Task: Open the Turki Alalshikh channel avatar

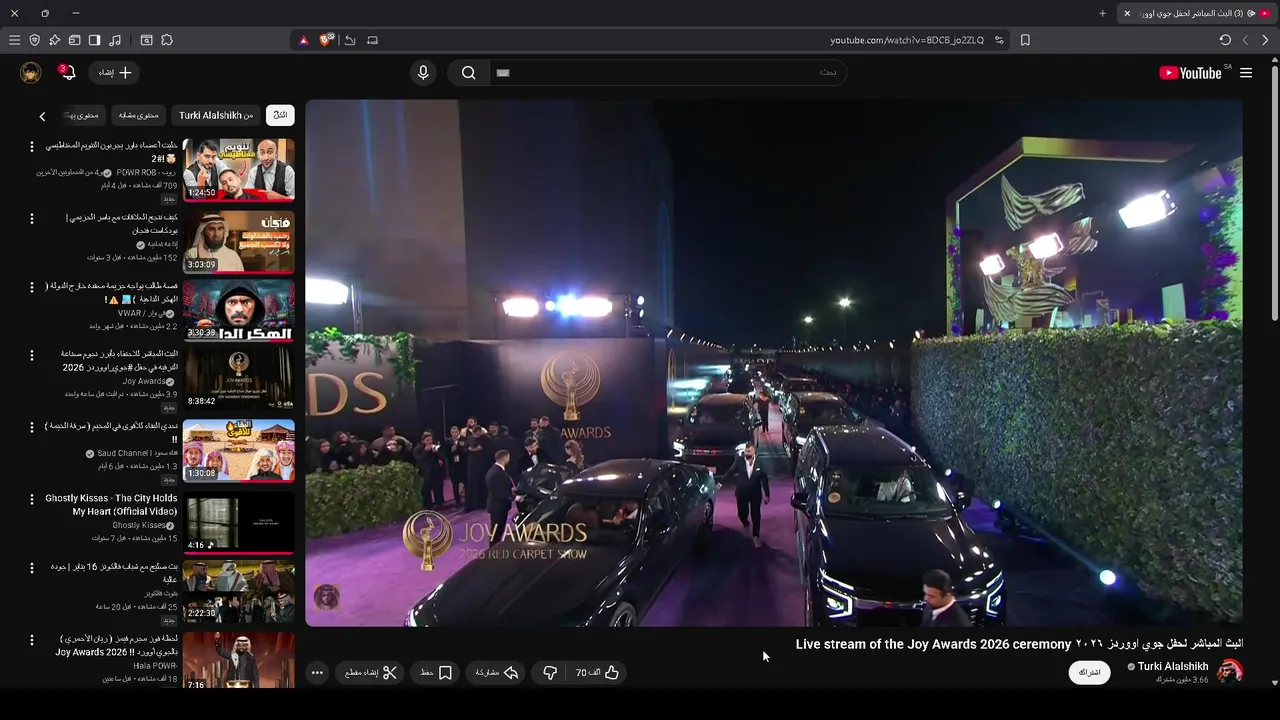Action: coord(1230,671)
